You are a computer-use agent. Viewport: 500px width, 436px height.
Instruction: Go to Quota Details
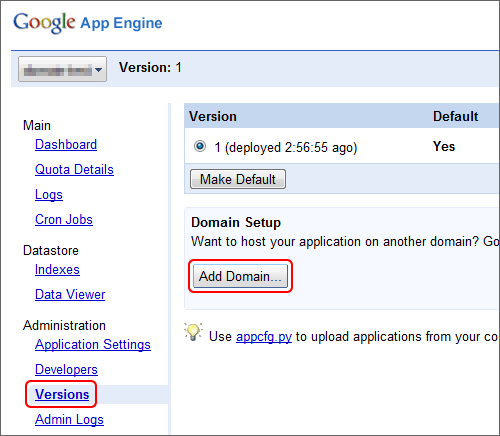(x=74, y=170)
